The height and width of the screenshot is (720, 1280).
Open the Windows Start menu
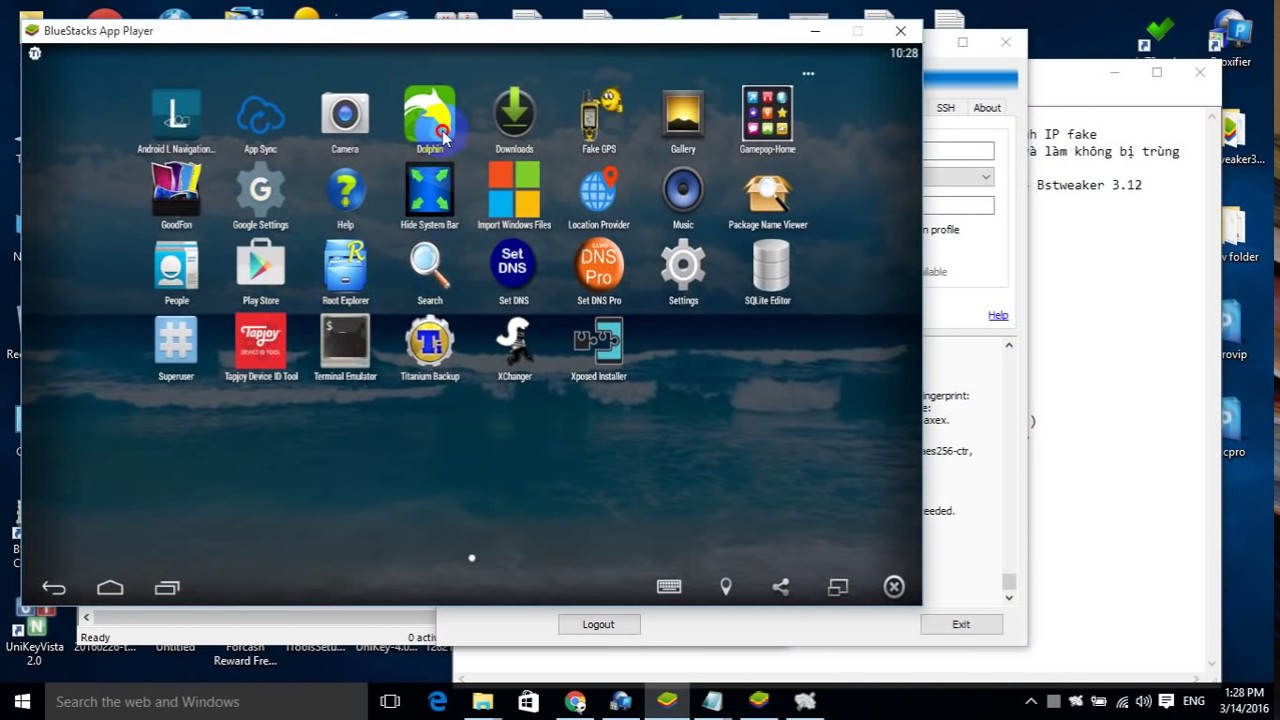click(22, 702)
